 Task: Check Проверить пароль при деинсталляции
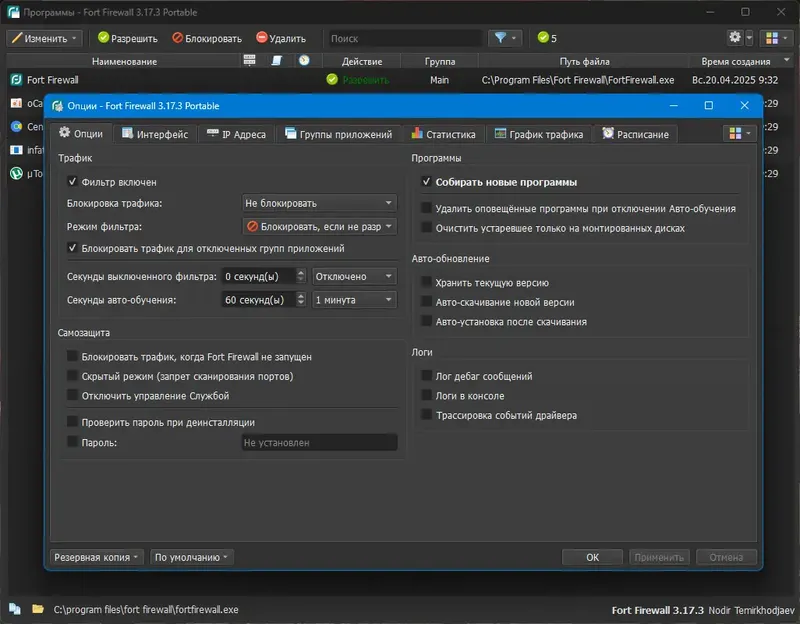[x=72, y=422]
